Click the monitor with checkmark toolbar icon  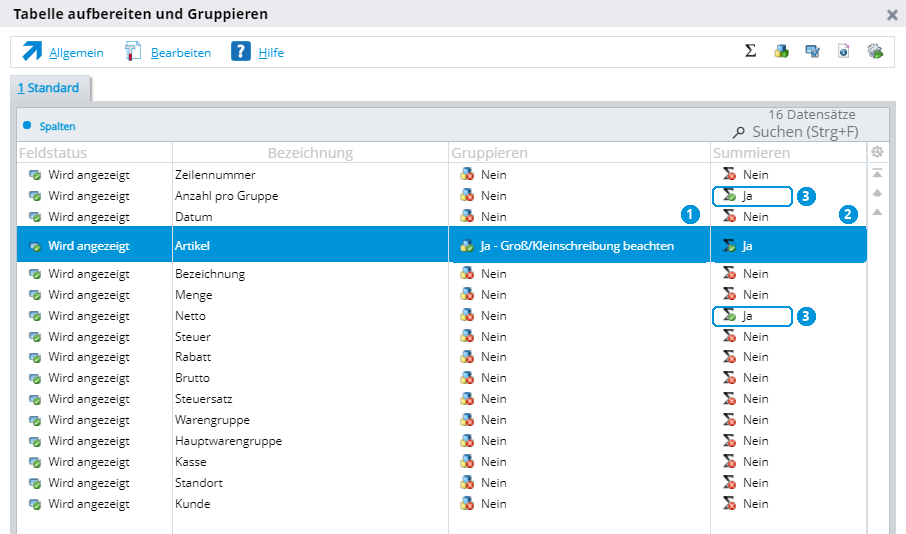(x=812, y=51)
